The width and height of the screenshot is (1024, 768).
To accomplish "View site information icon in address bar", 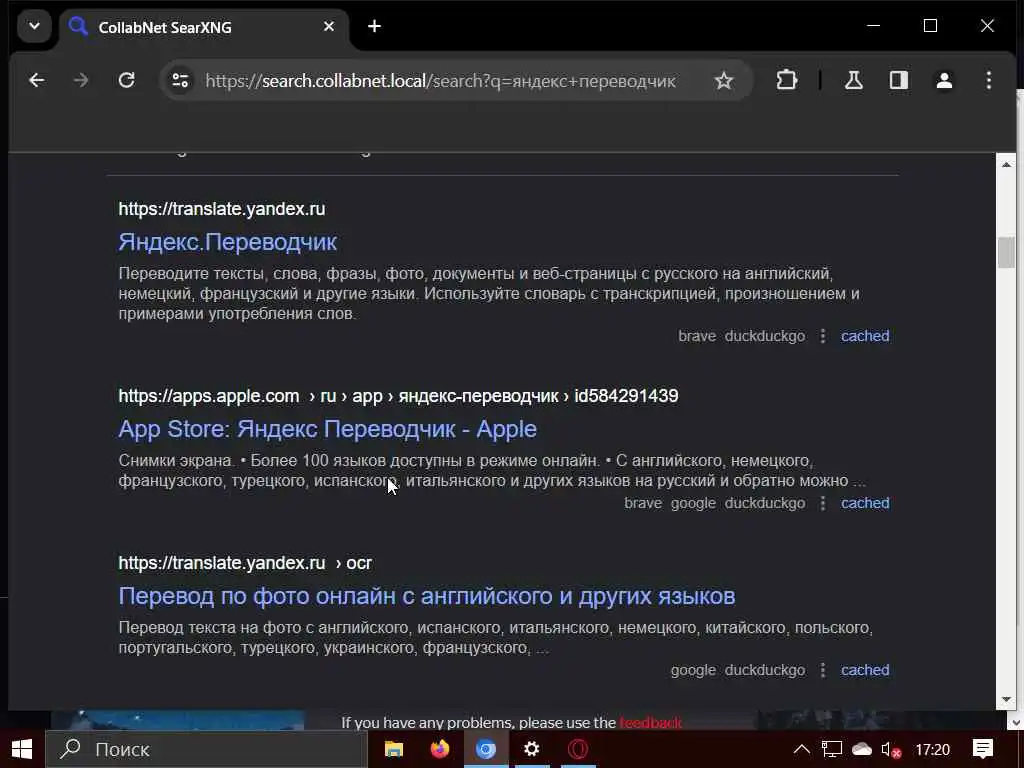I will tap(180, 80).
